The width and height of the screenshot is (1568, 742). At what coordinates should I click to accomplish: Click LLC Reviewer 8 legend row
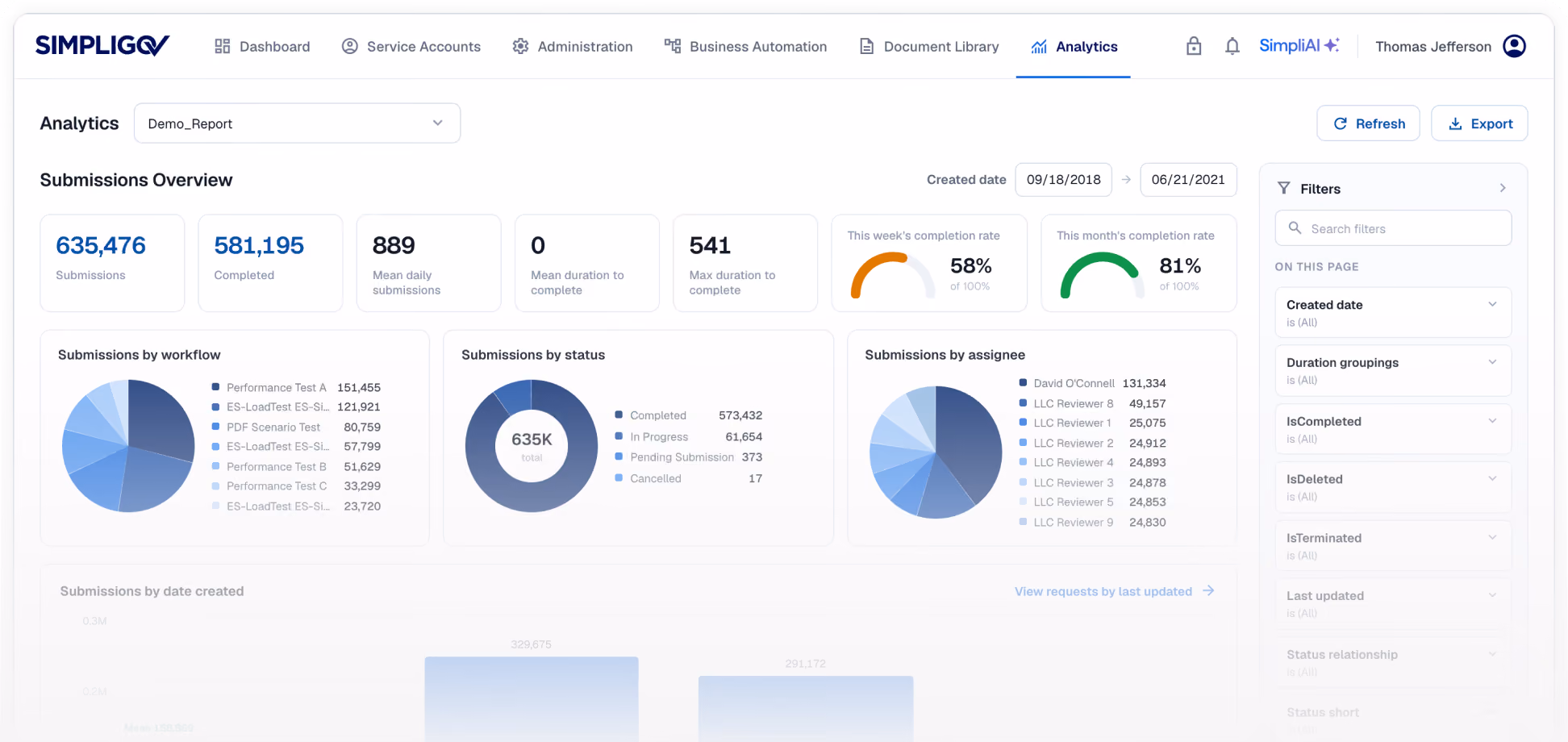click(x=1093, y=403)
